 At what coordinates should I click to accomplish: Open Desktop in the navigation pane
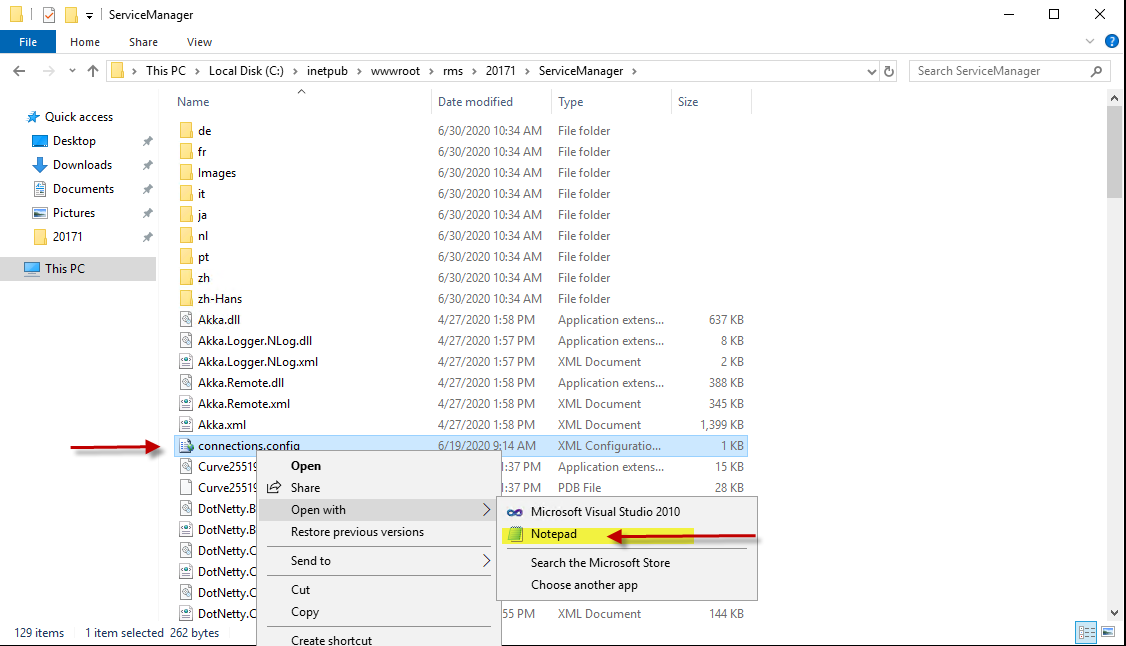tap(74, 141)
